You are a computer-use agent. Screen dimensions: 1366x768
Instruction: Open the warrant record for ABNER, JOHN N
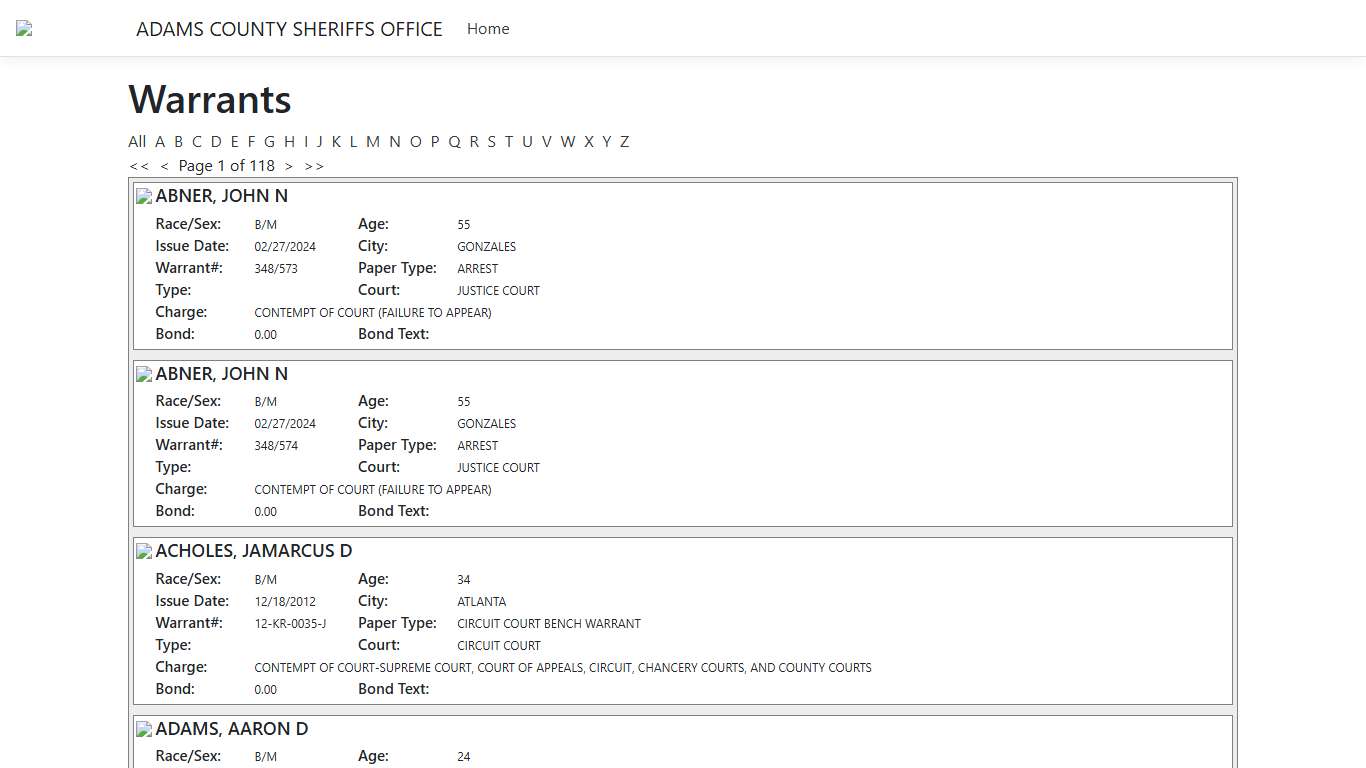221,196
